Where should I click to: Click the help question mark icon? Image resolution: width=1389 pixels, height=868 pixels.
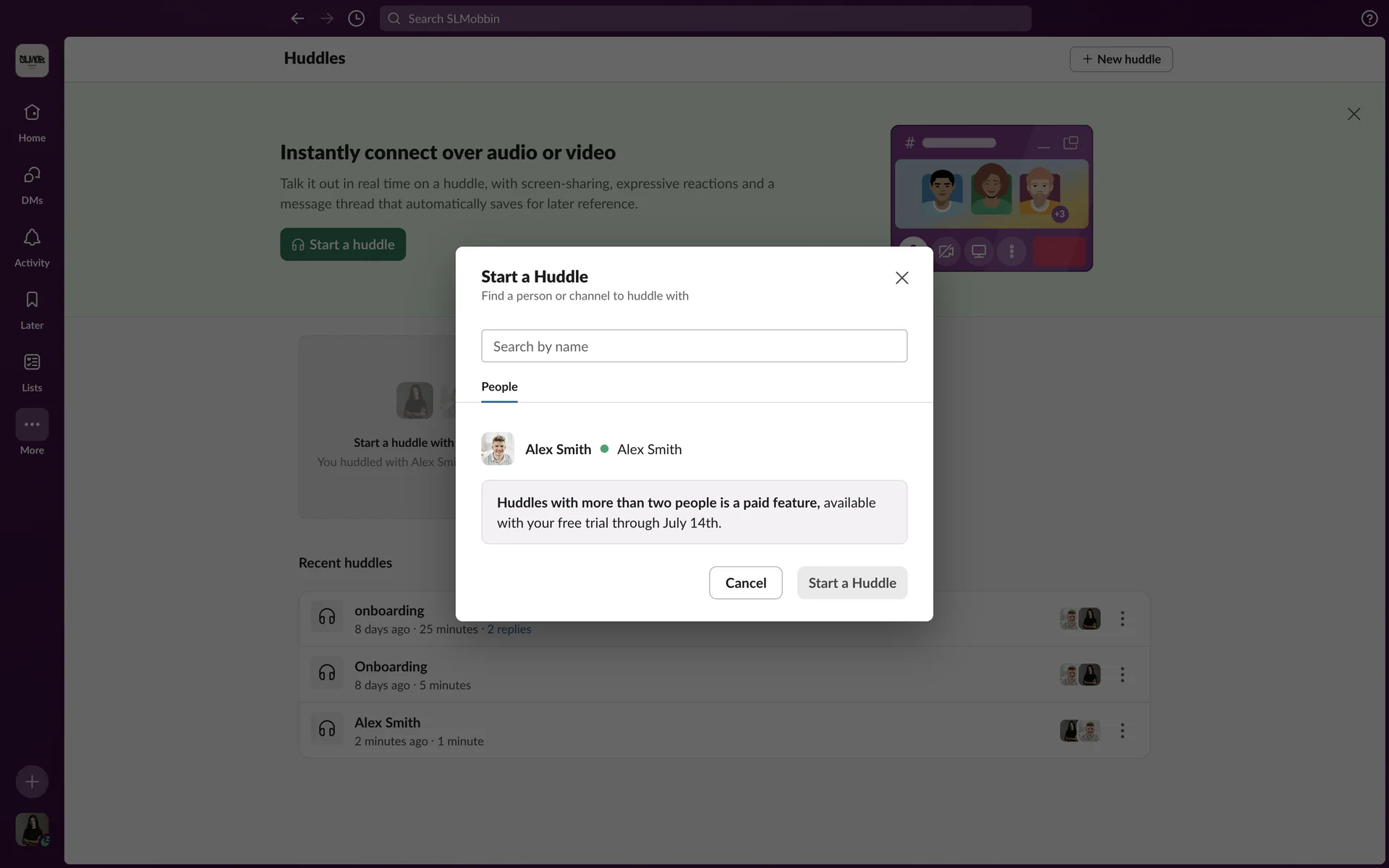coord(1369,19)
